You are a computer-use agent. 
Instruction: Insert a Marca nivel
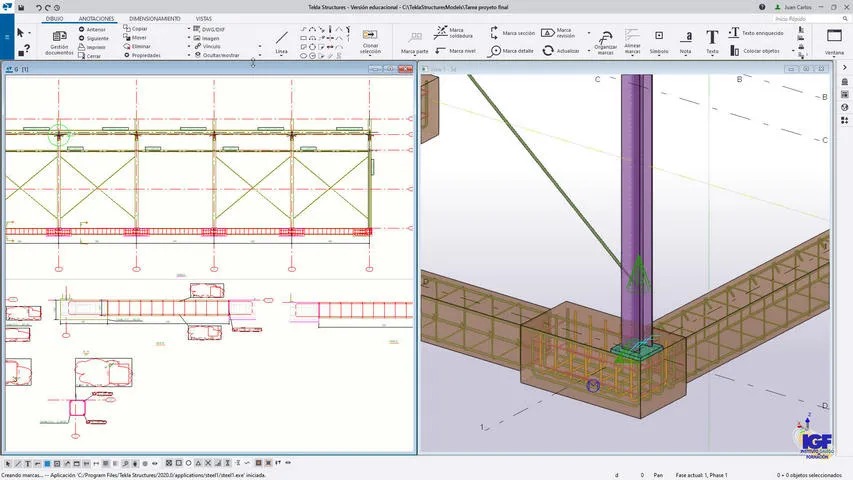455,51
